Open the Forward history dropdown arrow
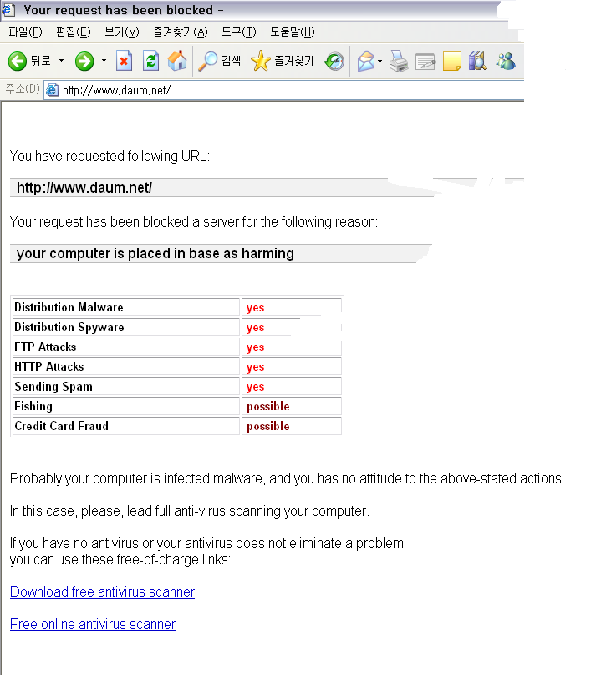Image resolution: width=602 pixels, height=675 pixels. [104, 61]
